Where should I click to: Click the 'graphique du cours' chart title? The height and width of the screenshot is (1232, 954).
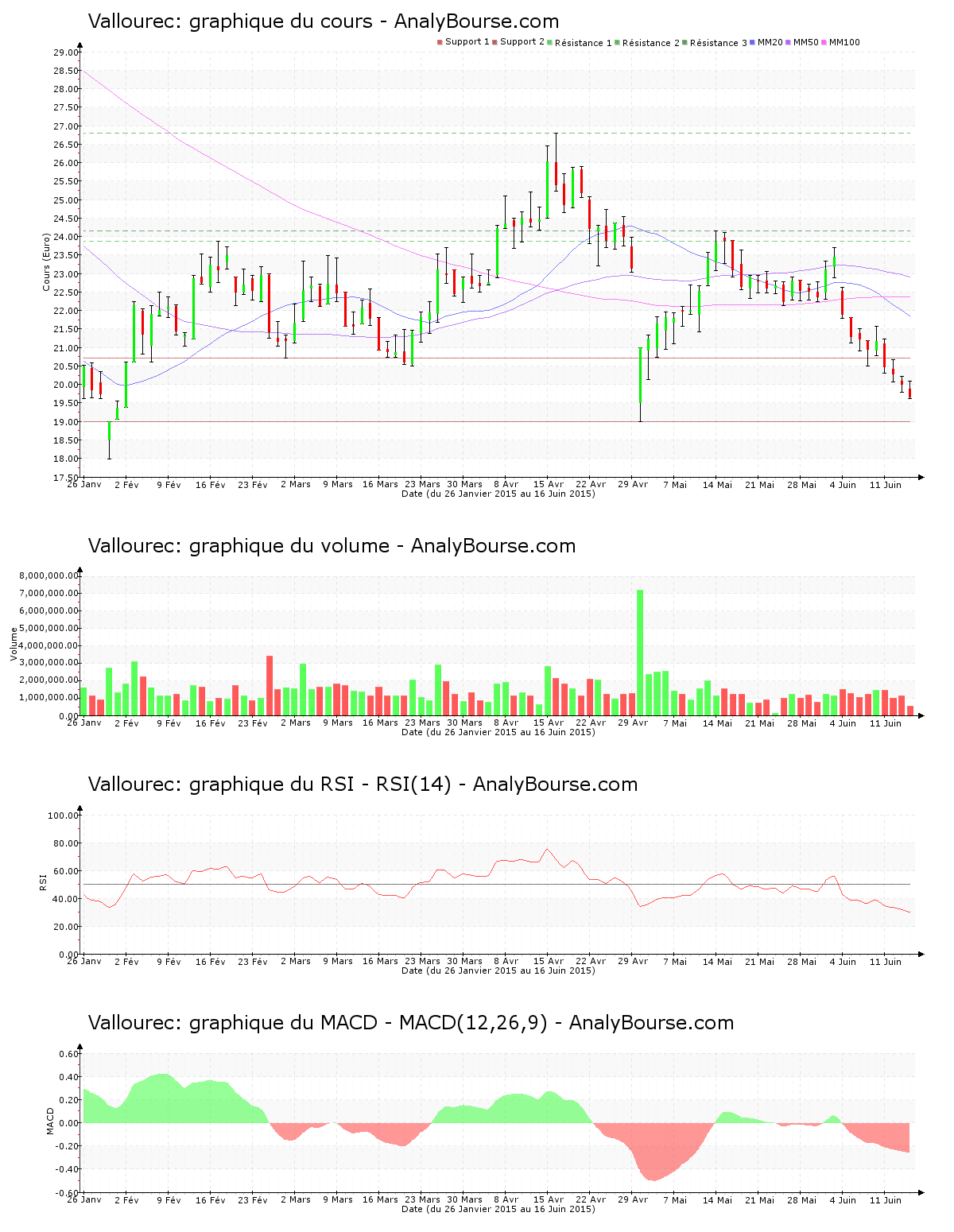pos(324,21)
